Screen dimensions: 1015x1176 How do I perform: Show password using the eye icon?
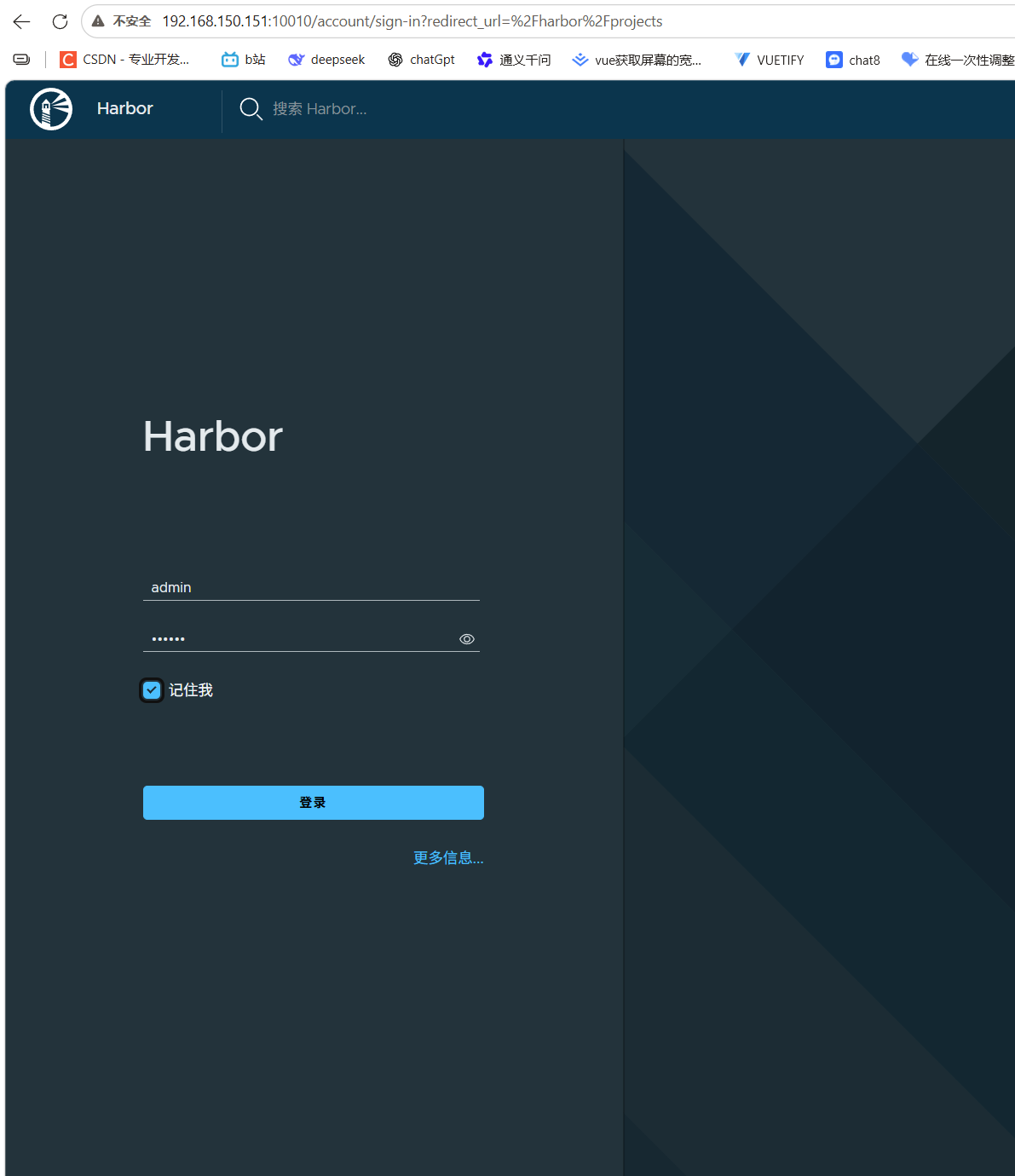467,639
